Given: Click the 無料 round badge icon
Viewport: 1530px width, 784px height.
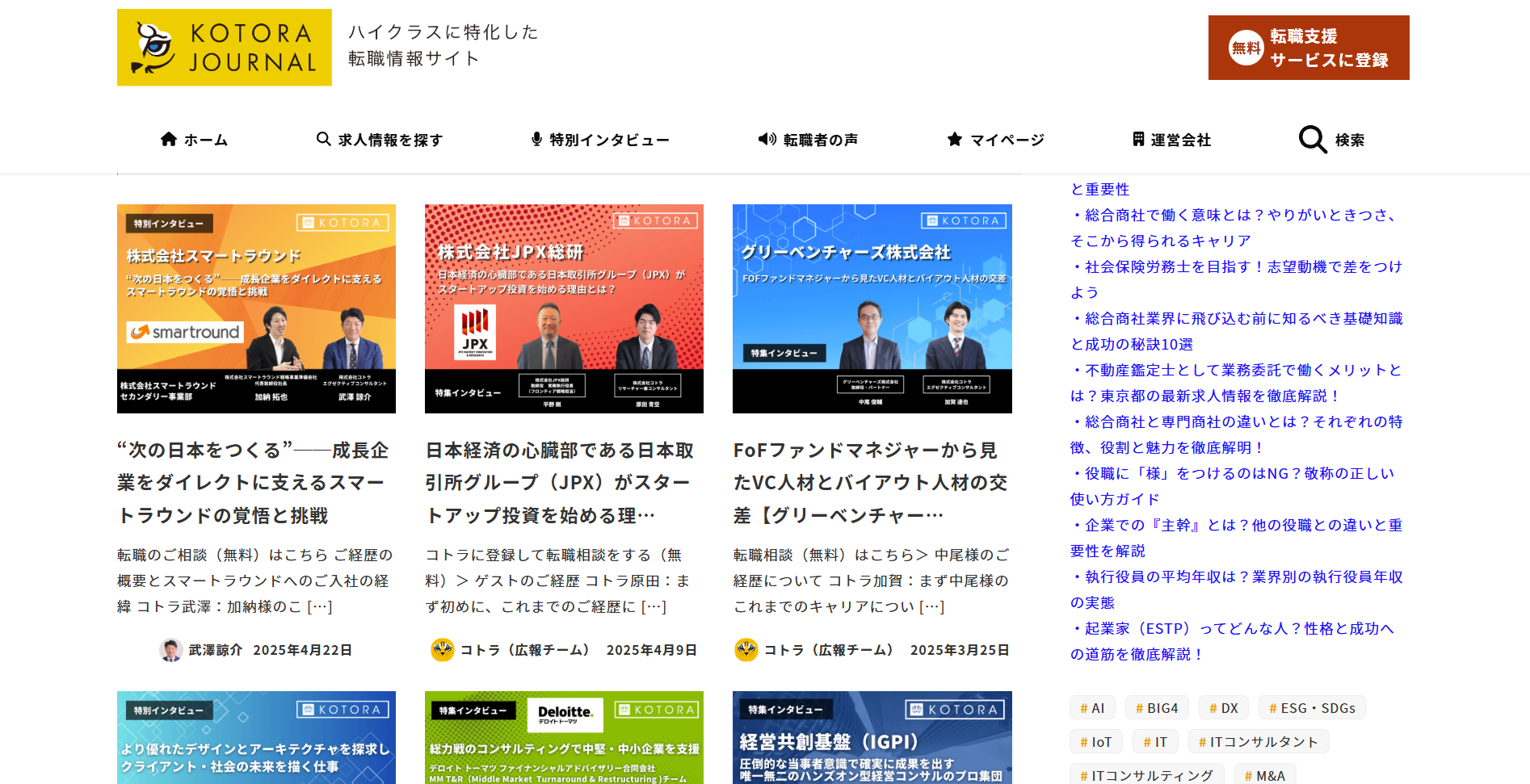Looking at the screenshot, I should [x=1246, y=48].
